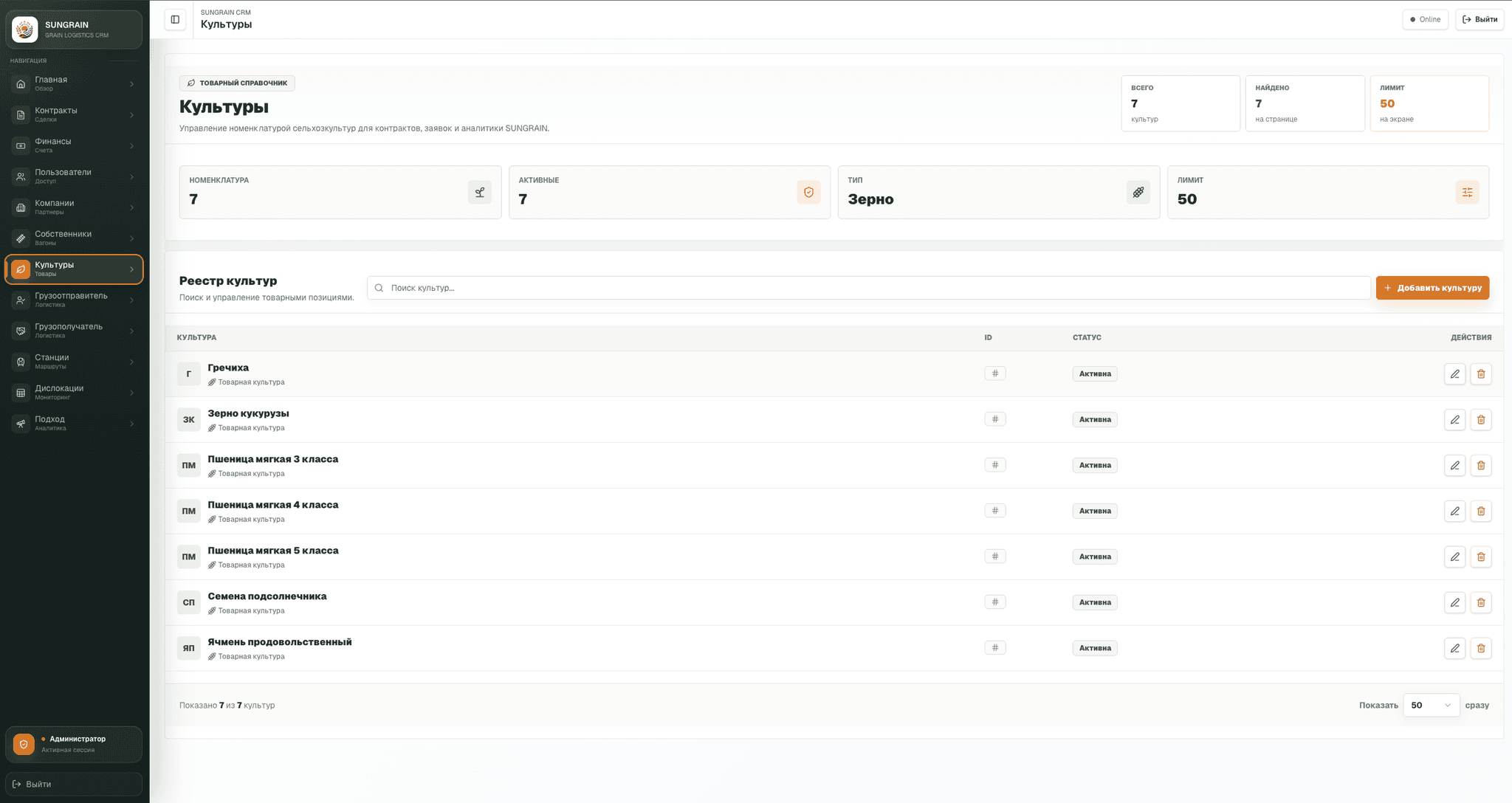
Task: Edit Семена подсолнечника entry
Action: 1454,603
